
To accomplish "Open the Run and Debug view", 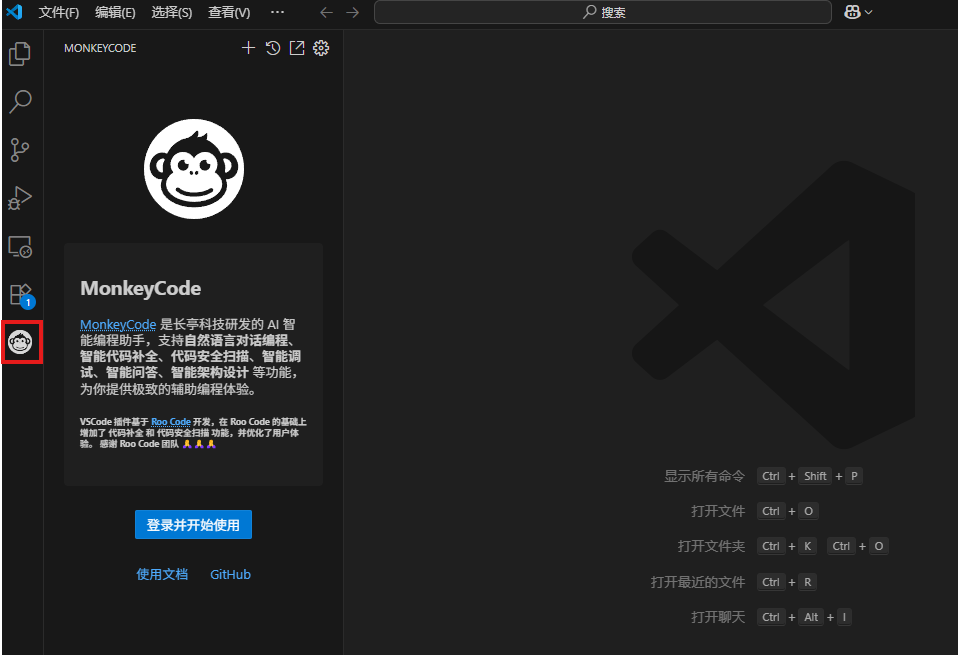I will (20, 198).
